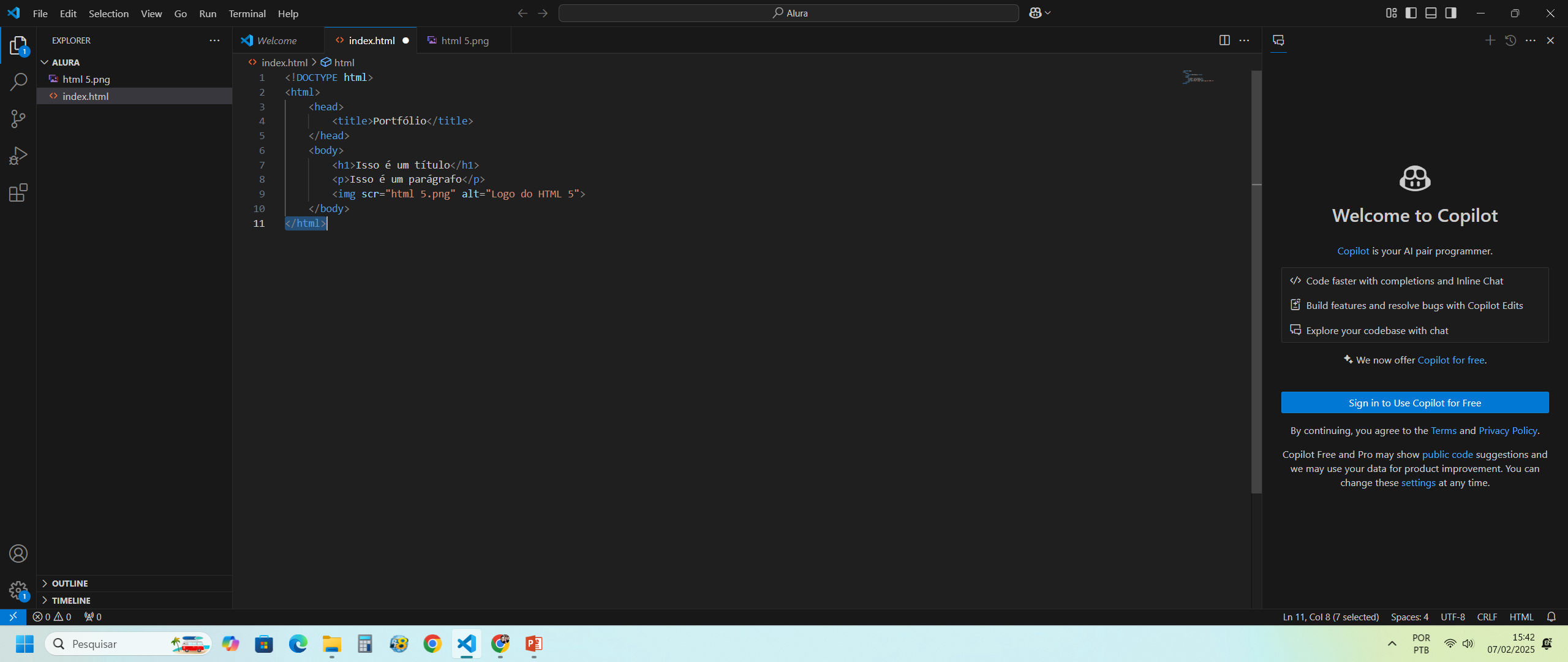
Task: Open notifications bell in status bar
Action: point(1551,617)
